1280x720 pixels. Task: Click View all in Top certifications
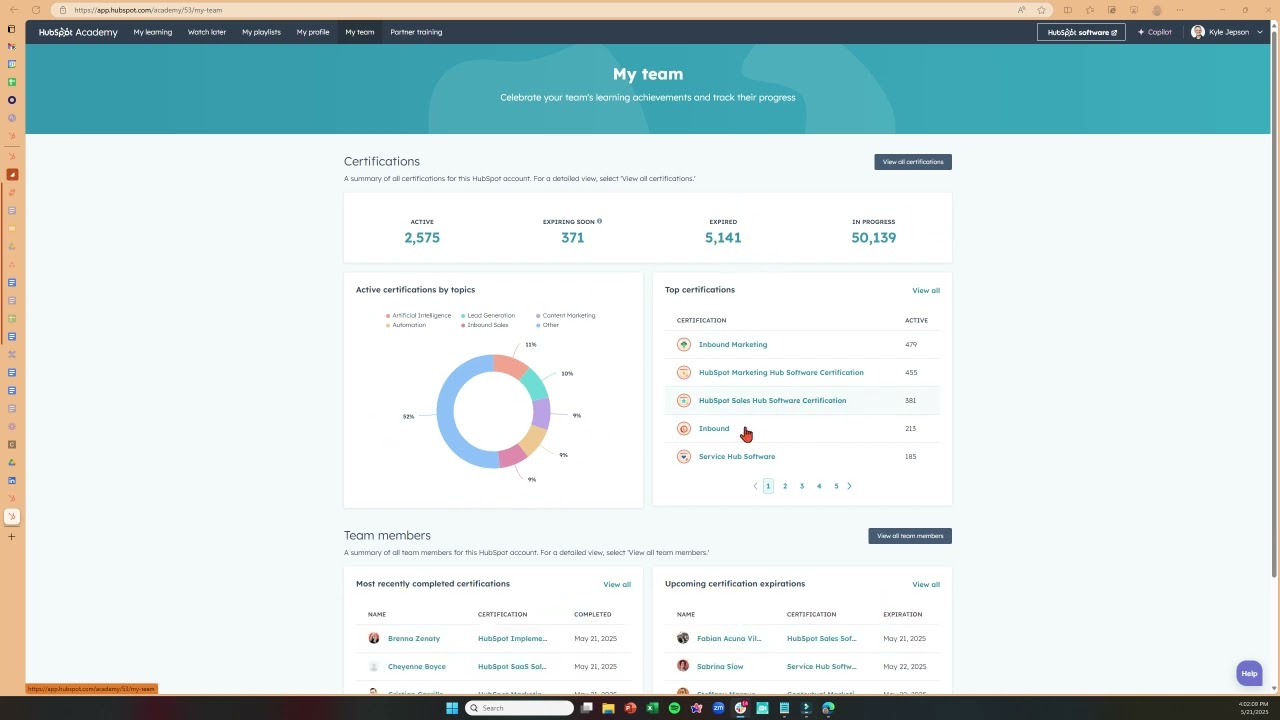pos(926,291)
